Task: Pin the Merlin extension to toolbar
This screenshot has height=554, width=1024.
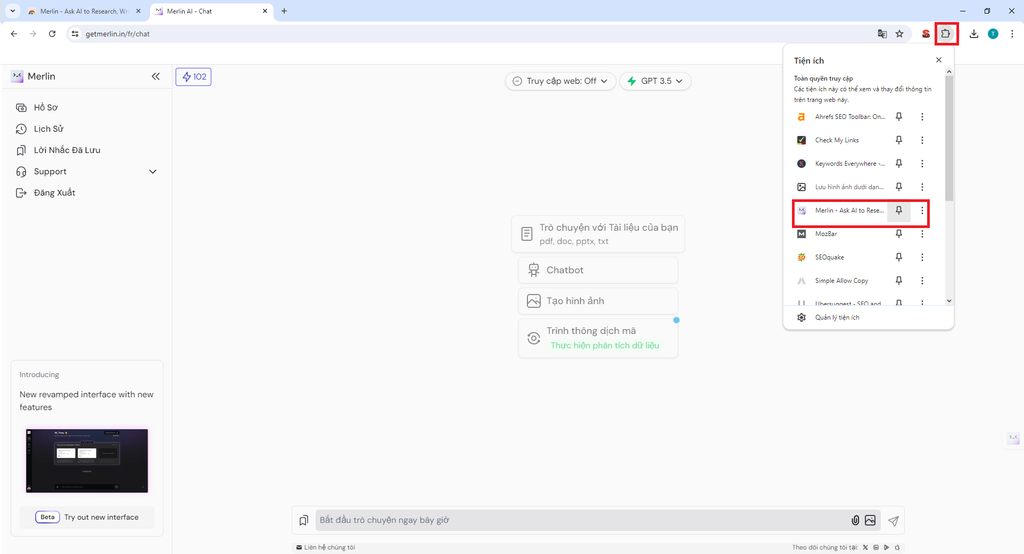Action: (899, 211)
